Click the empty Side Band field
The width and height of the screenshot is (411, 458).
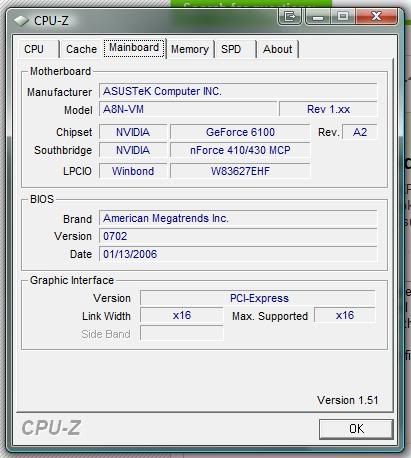pyautogui.click(x=182, y=333)
